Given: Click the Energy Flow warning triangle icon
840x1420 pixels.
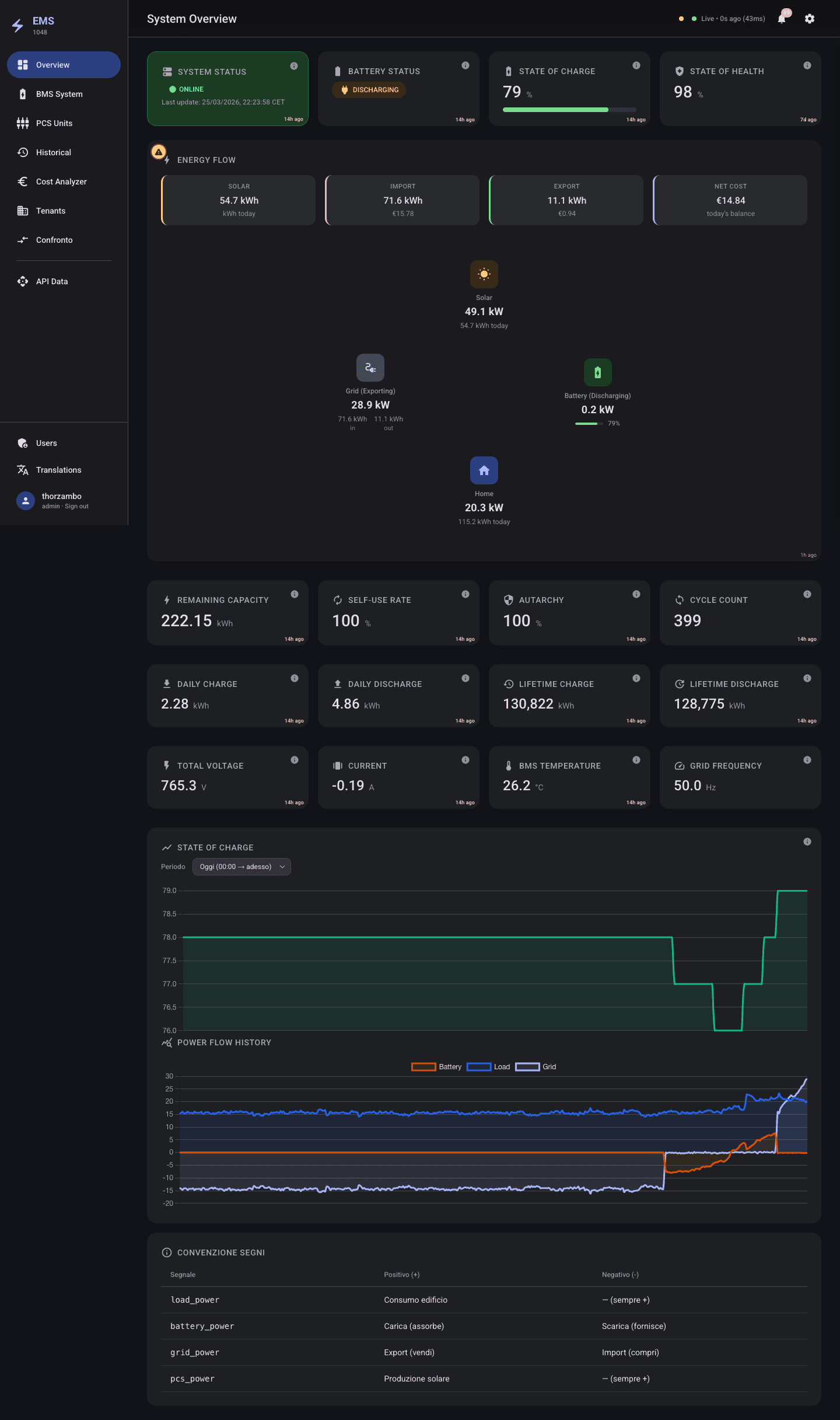Looking at the screenshot, I should click(x=159, y=152).
